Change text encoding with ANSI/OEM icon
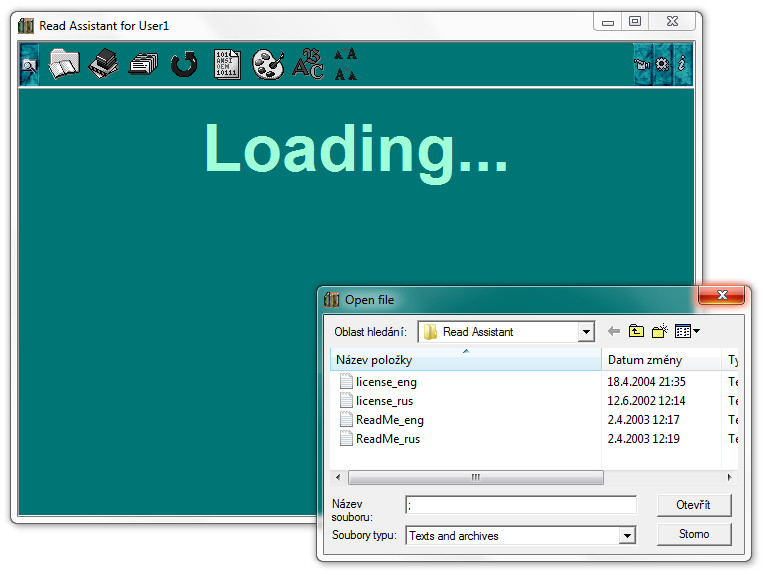This screenshot has width=766, height=575. click(x=227, y=64)
